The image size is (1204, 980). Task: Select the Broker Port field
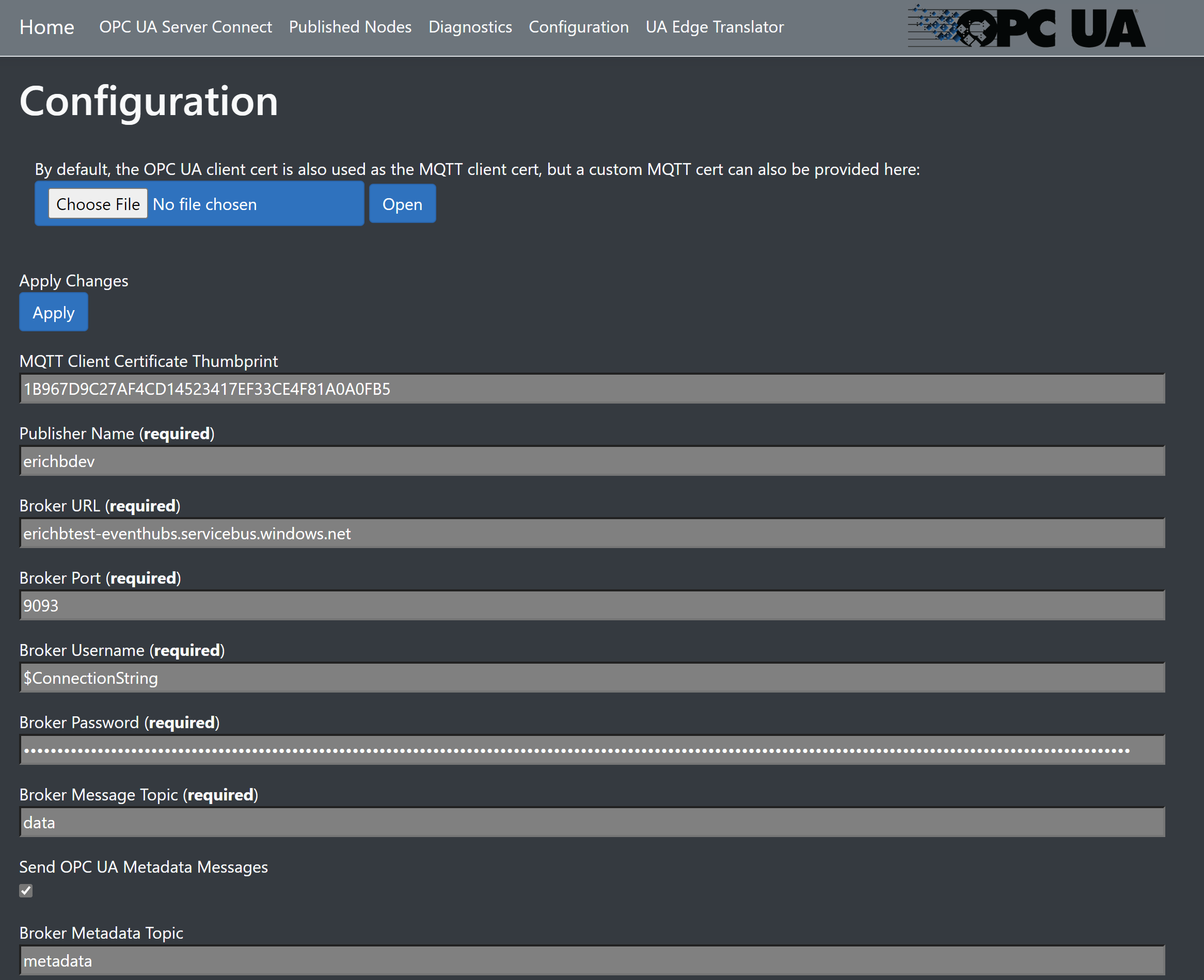tap(592, 605)
